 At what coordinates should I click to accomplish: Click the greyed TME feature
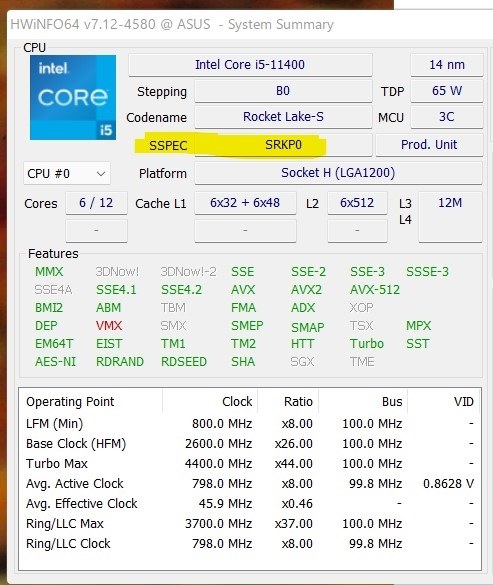362,362
